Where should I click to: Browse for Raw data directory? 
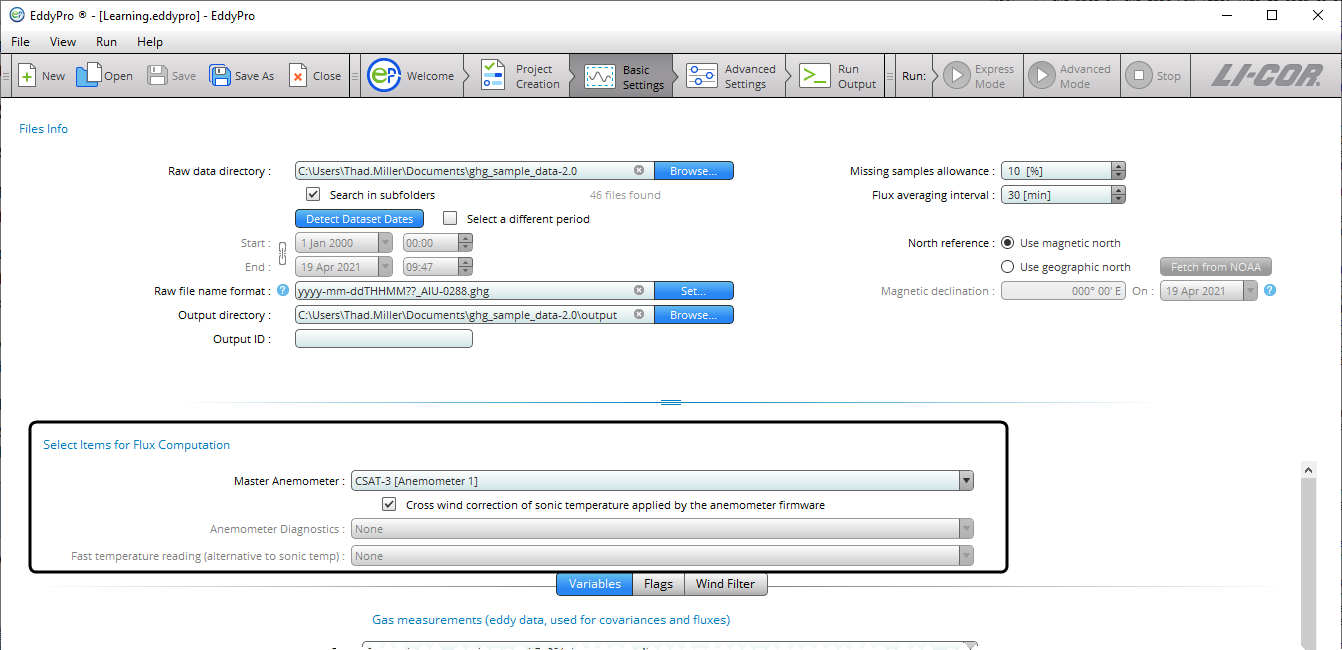[693, 171]
